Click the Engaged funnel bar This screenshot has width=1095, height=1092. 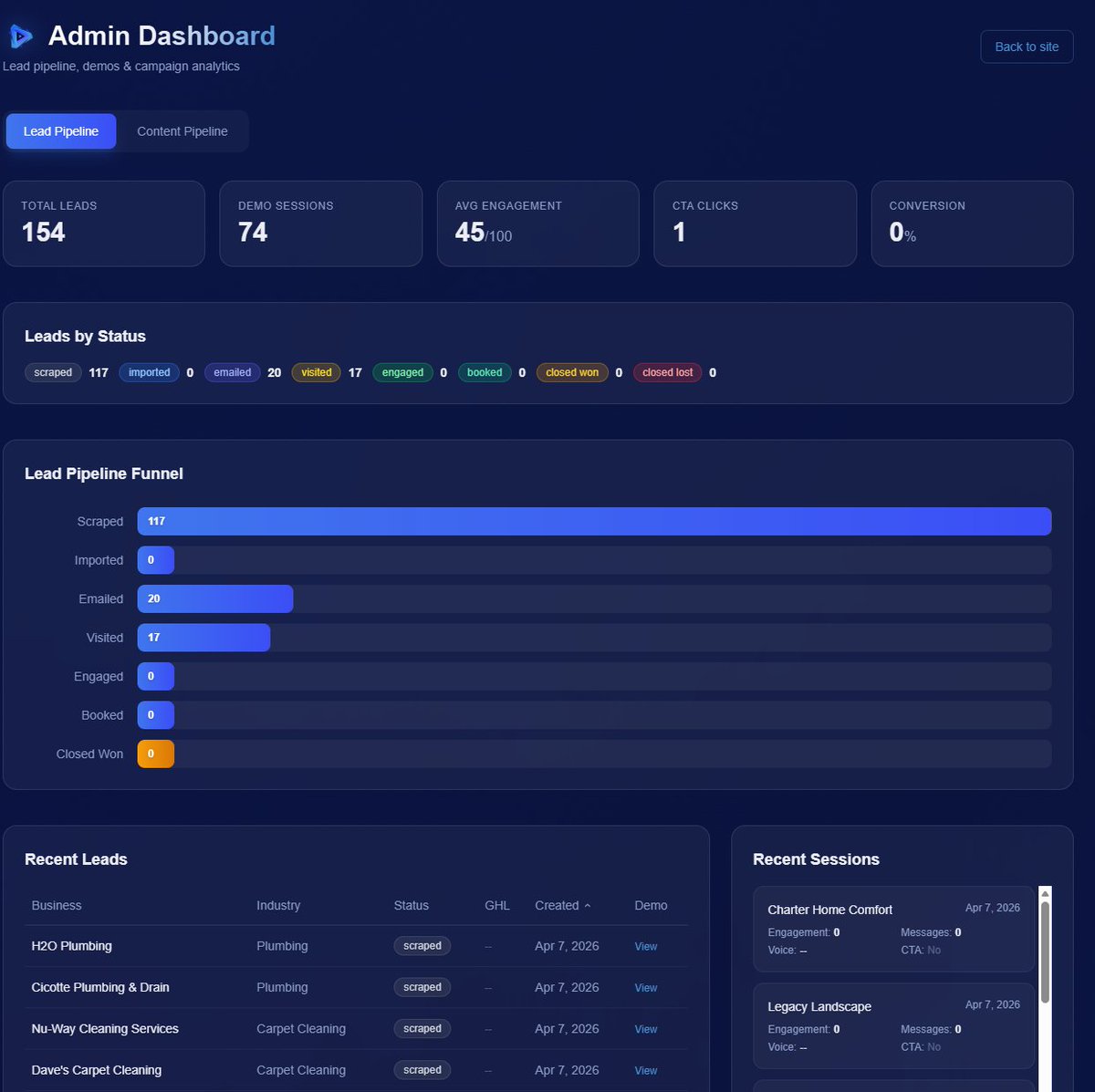pyautogui.click(x=156, y=676)
